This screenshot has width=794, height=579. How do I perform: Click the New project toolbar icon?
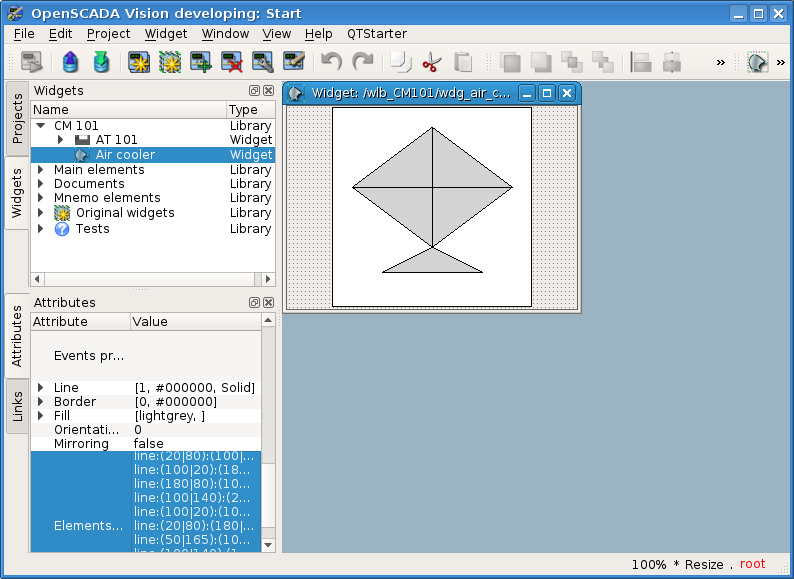click(x=139, y=63)
